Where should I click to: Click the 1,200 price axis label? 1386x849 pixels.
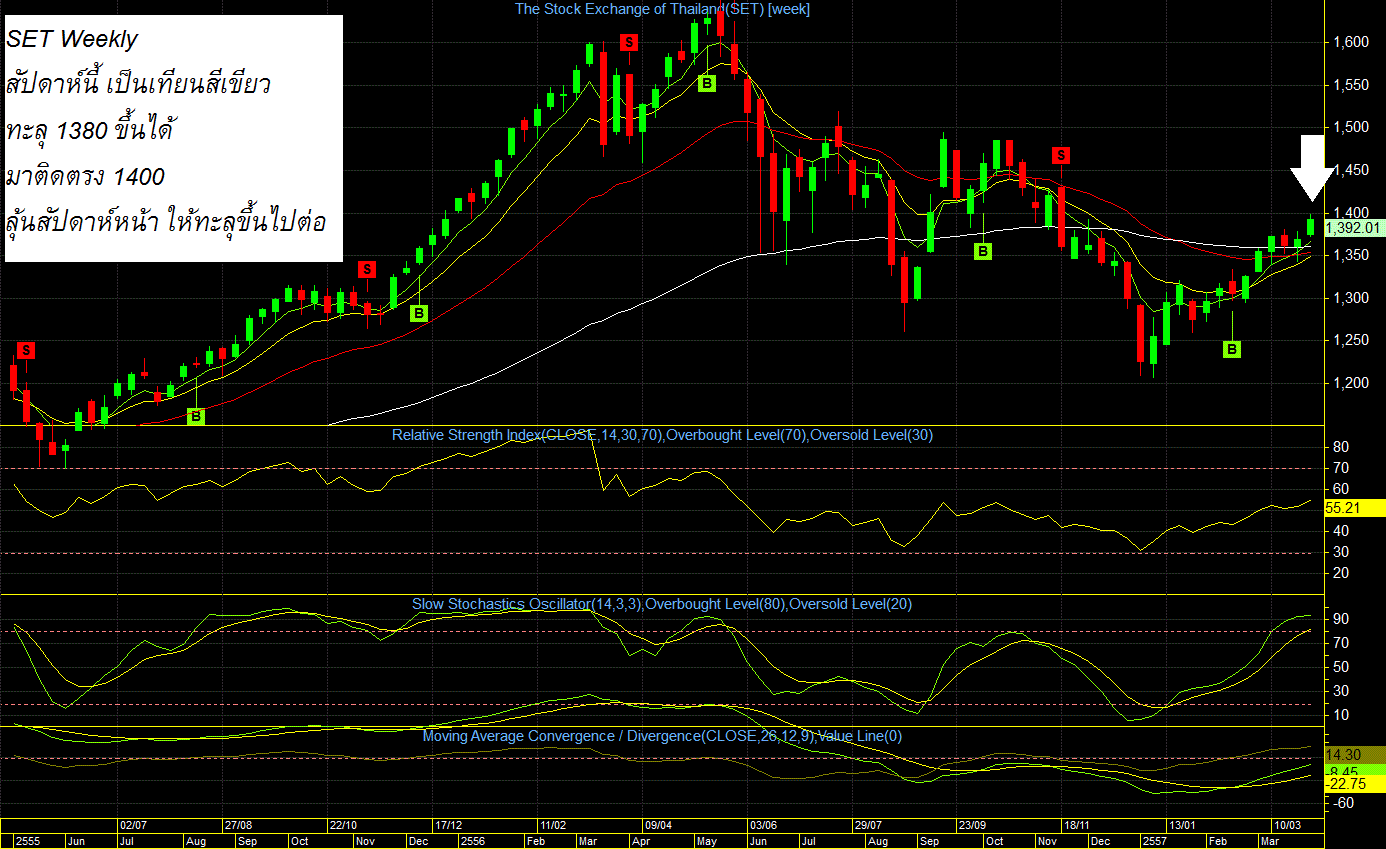(1350, 383)
